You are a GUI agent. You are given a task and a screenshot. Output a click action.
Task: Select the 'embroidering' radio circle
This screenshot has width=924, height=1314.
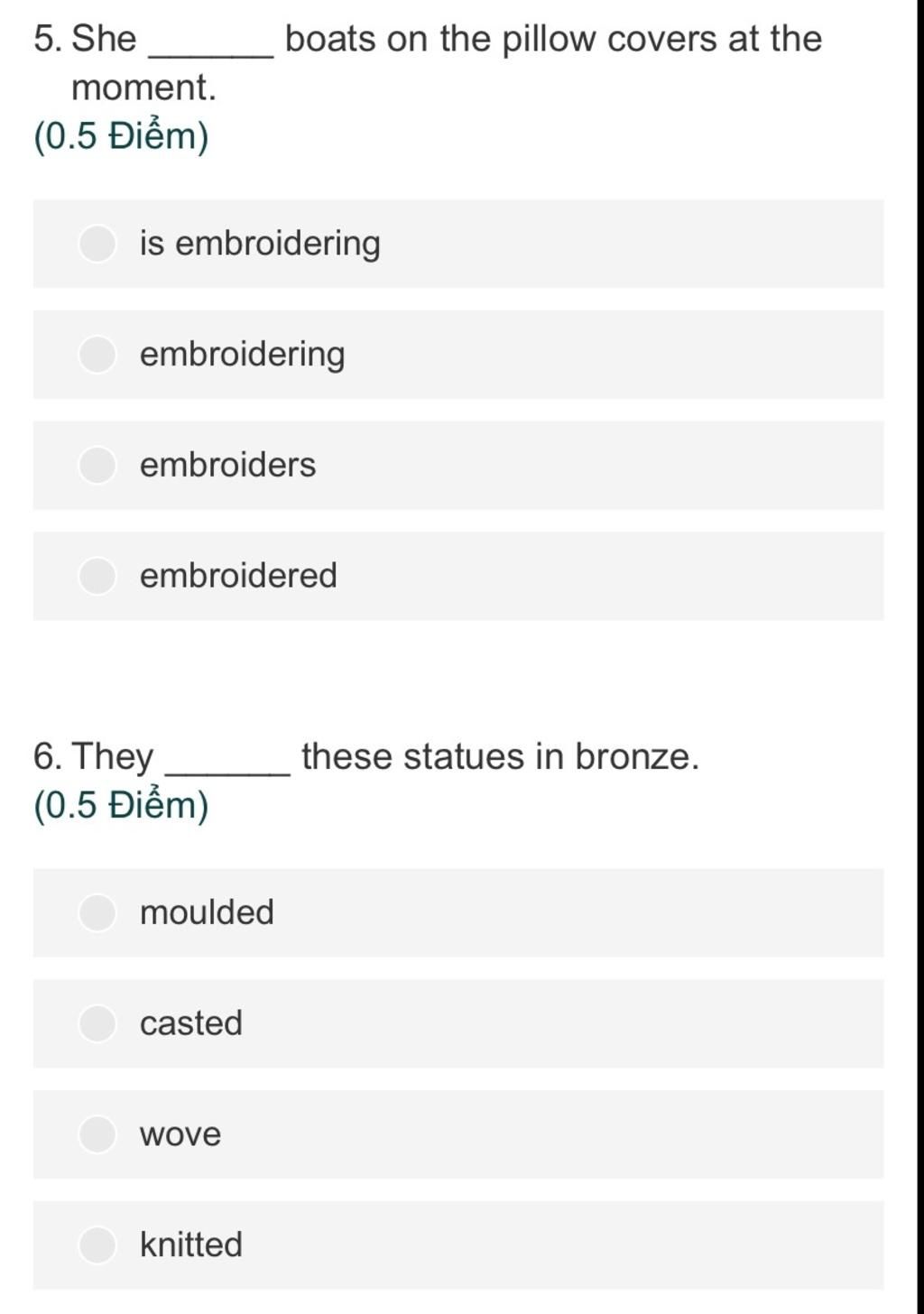pos(97,354)
